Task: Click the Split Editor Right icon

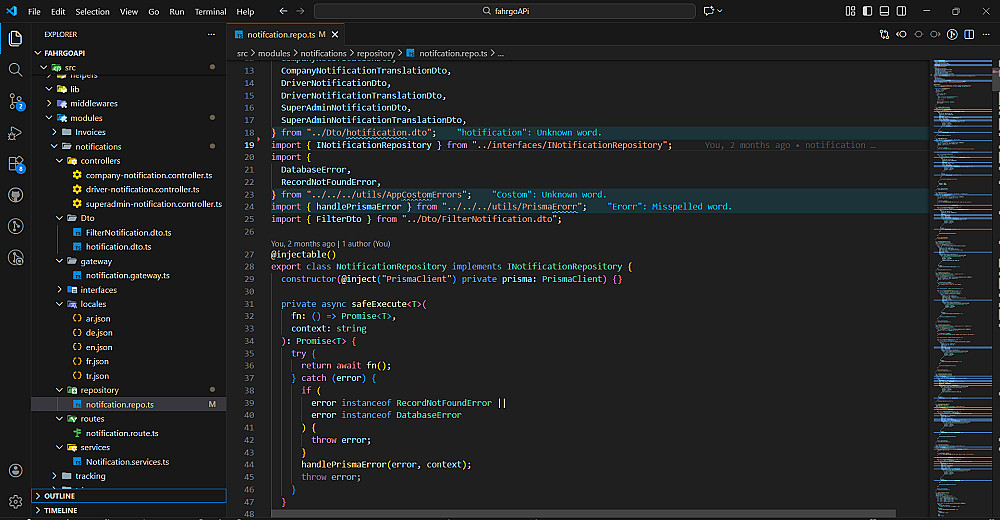Action: (x=971, y=34)
